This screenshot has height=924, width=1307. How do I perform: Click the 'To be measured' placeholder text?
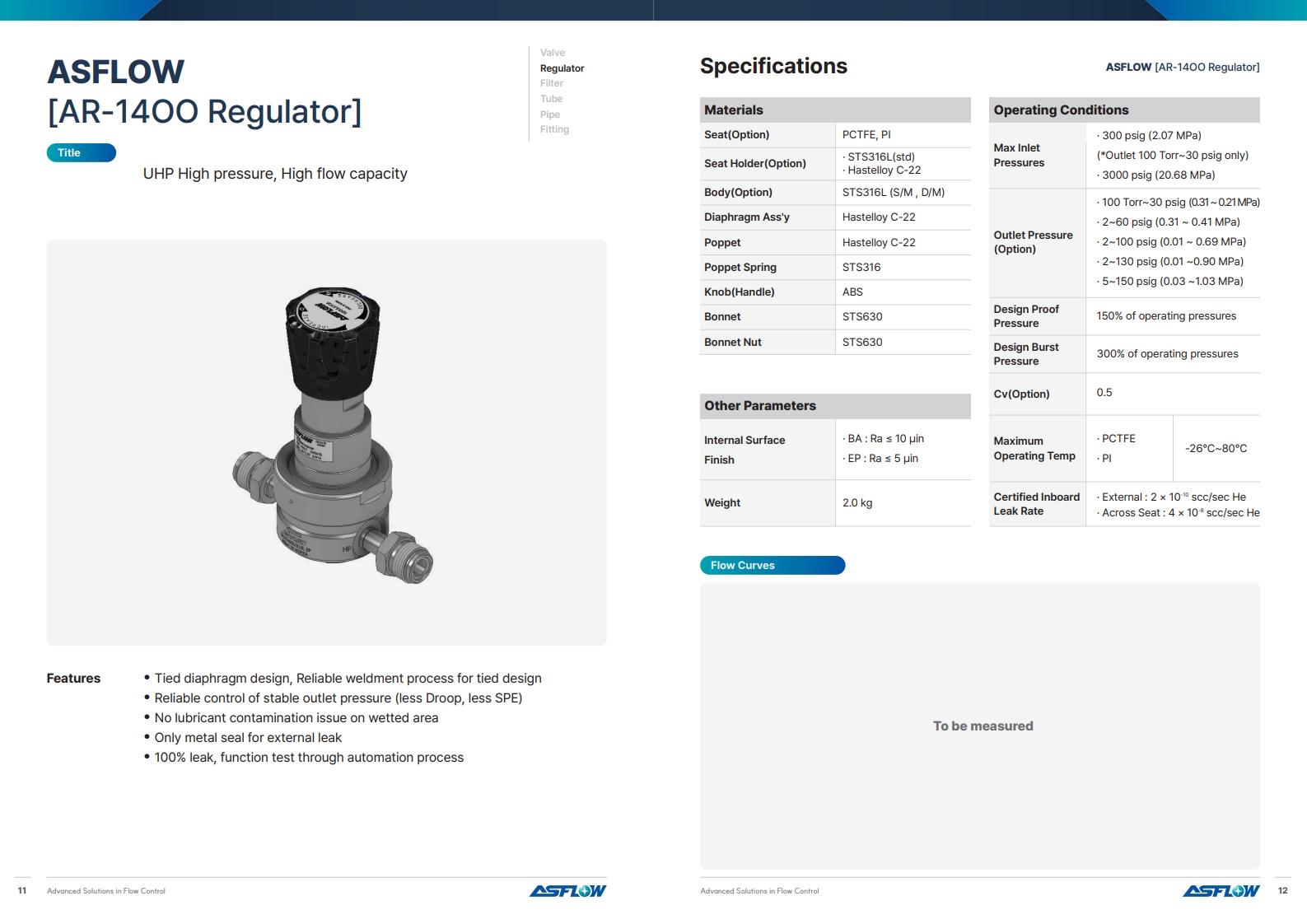pos(983,726)
